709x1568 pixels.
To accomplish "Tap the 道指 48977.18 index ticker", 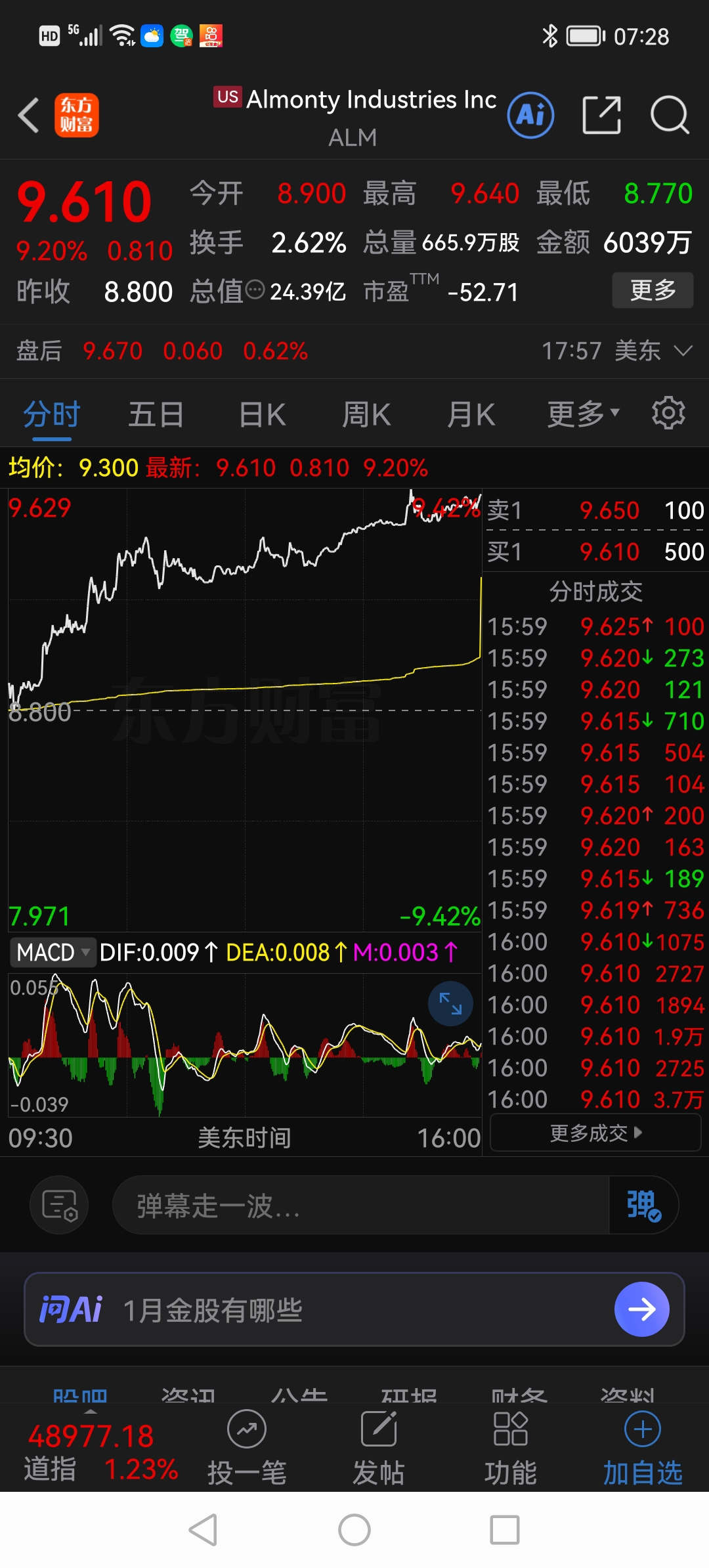I will (x=100, y=1452).
